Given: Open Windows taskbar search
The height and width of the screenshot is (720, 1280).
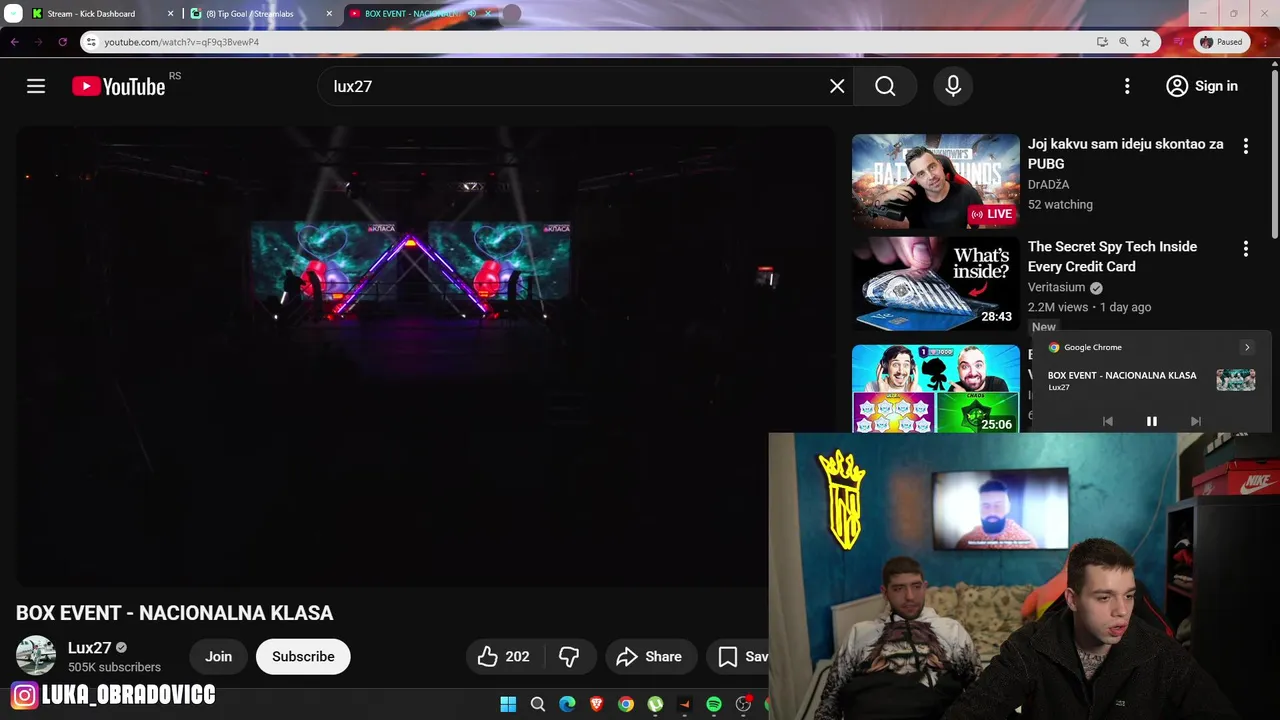Looking at the screenshot, I should click(x=538, y=704).
